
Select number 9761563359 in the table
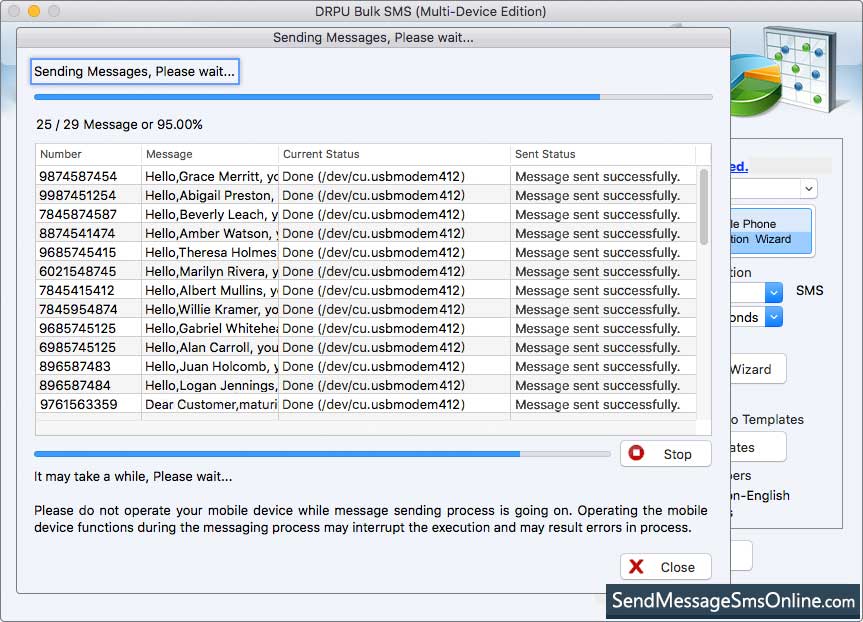[79, 404]
